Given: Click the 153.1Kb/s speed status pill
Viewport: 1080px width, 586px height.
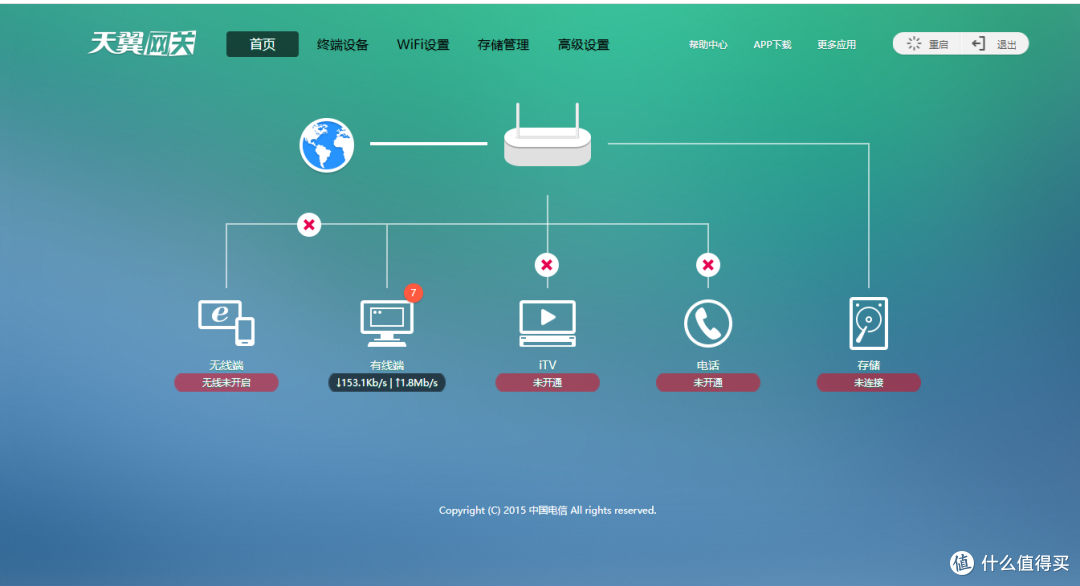Looking at the screenshot, I should [x=387, y=383].
